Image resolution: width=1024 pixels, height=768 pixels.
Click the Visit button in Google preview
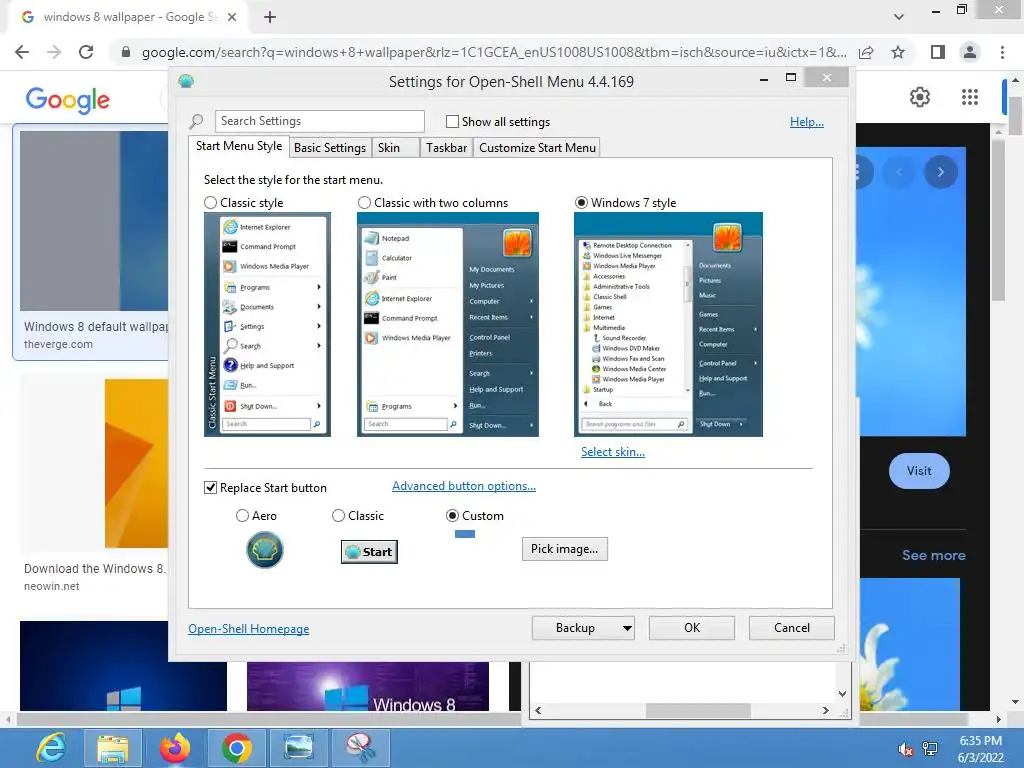click(x=919, y=471)
